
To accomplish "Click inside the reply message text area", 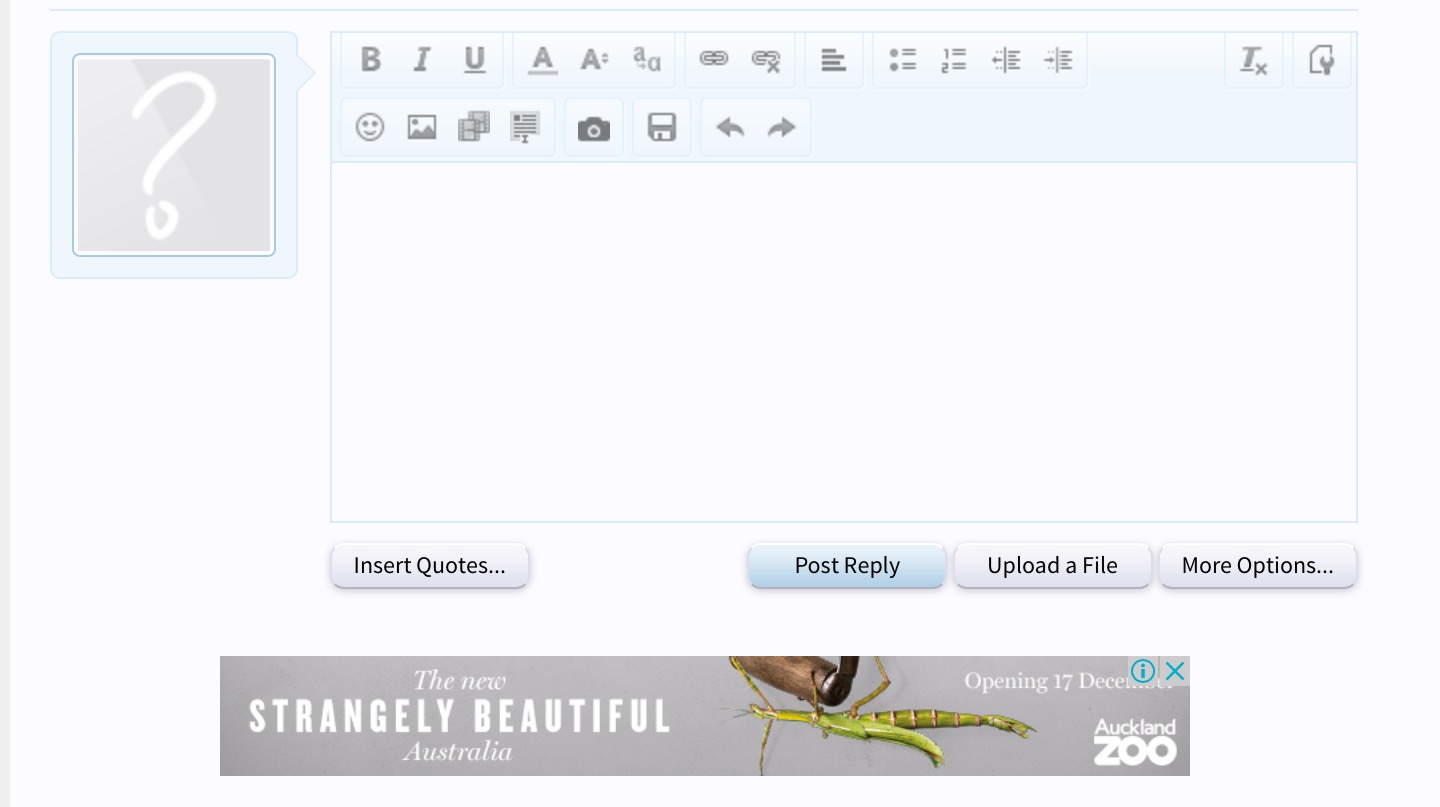I will 843,340.
